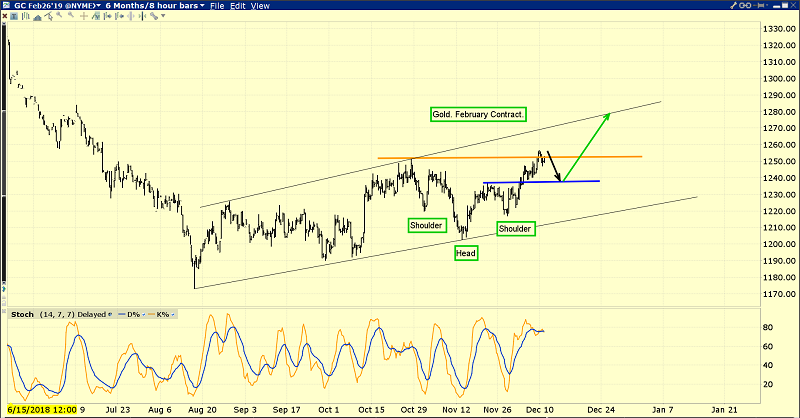Click the vertical line marker icon

tap(131, 16)
